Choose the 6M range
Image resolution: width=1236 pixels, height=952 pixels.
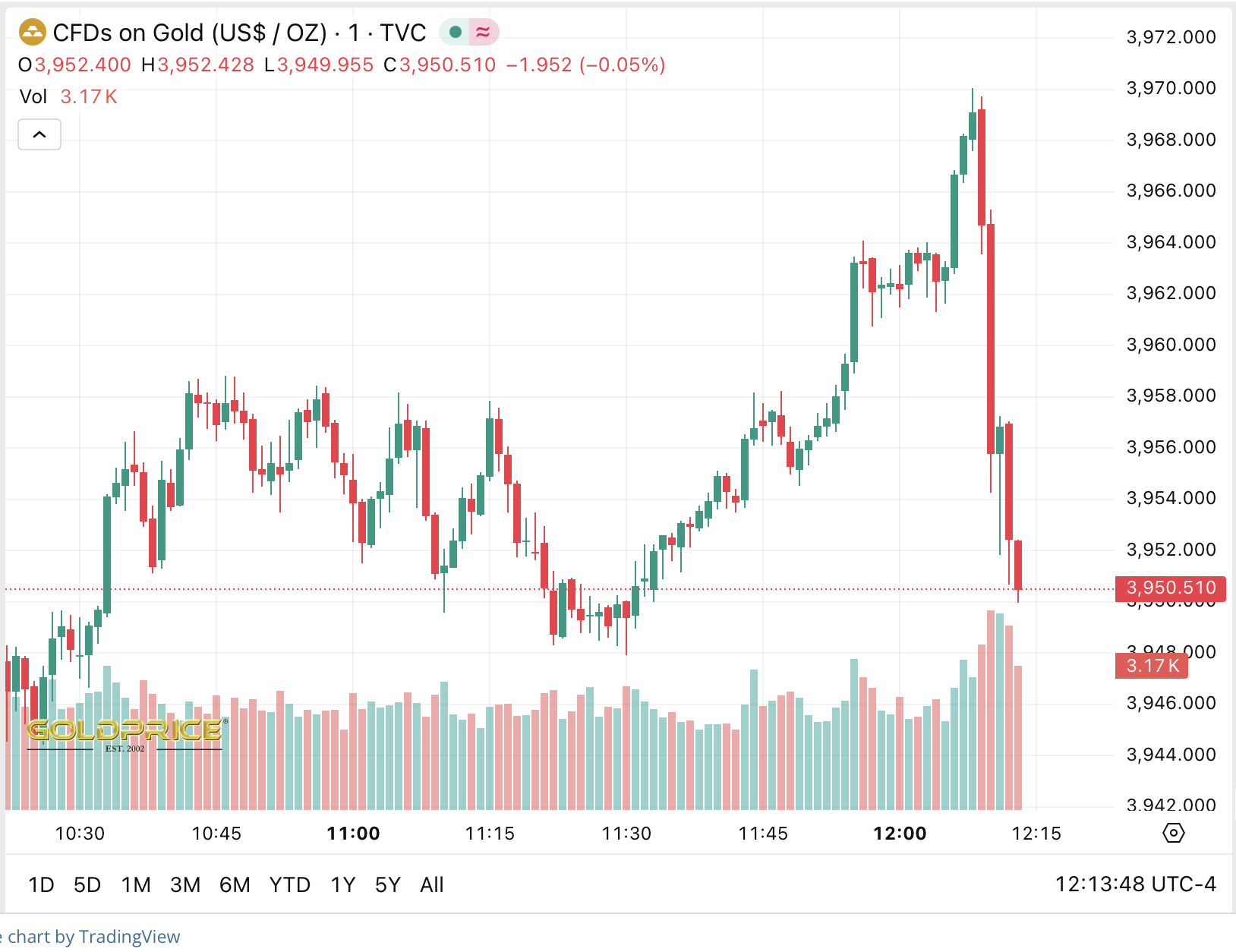pyautogui.click(x=235, y=884)
